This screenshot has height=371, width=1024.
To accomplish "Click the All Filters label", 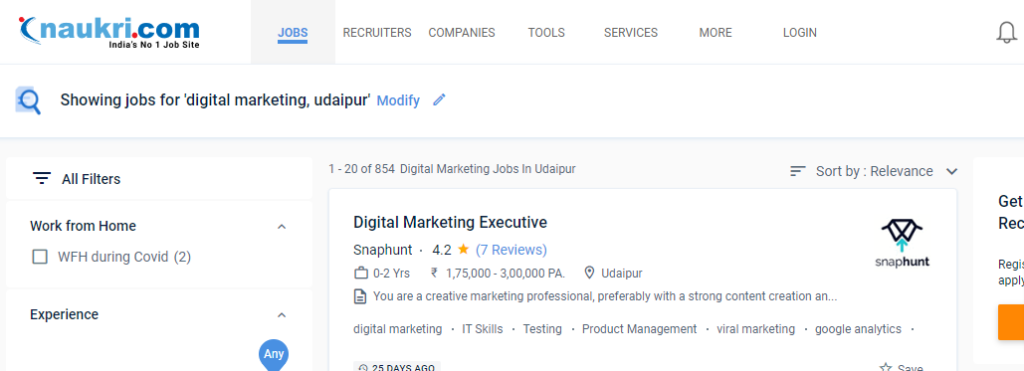I will 91,179.
